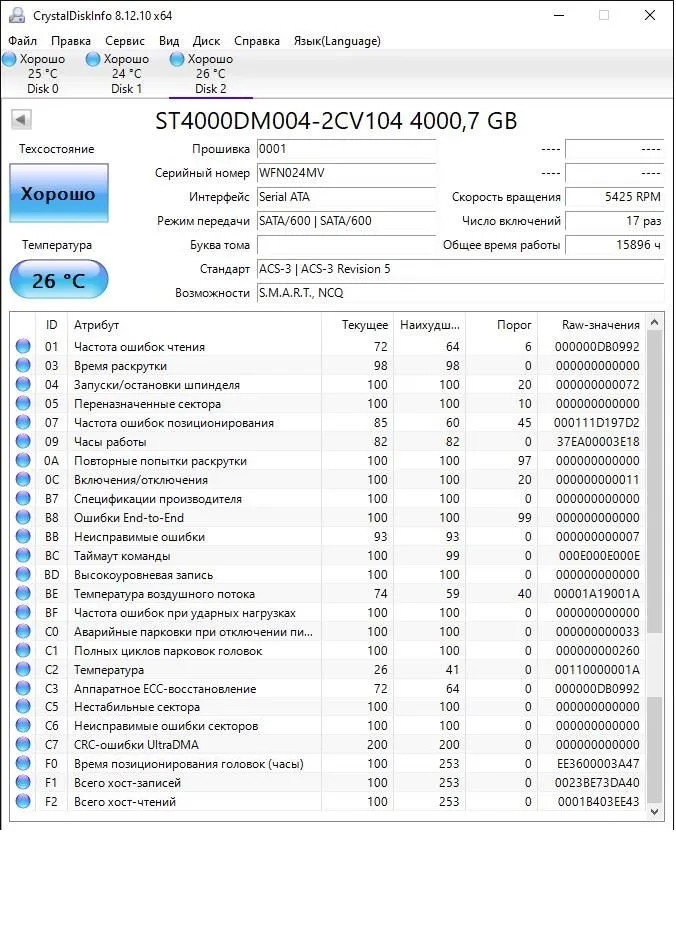Click the transfer mode field SATA/600
Image resolution: width=676 pixels, height=936 pixels.
click(346, 221)
